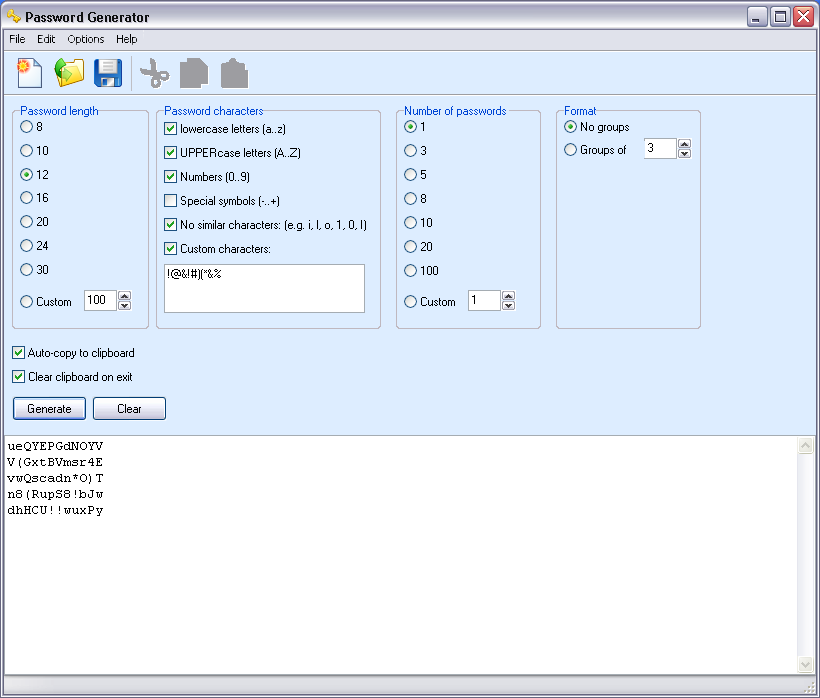The height and width of the screenshot is (698, 820).
Task: Increase custom password length with up arrow
Action: point(124,296)
